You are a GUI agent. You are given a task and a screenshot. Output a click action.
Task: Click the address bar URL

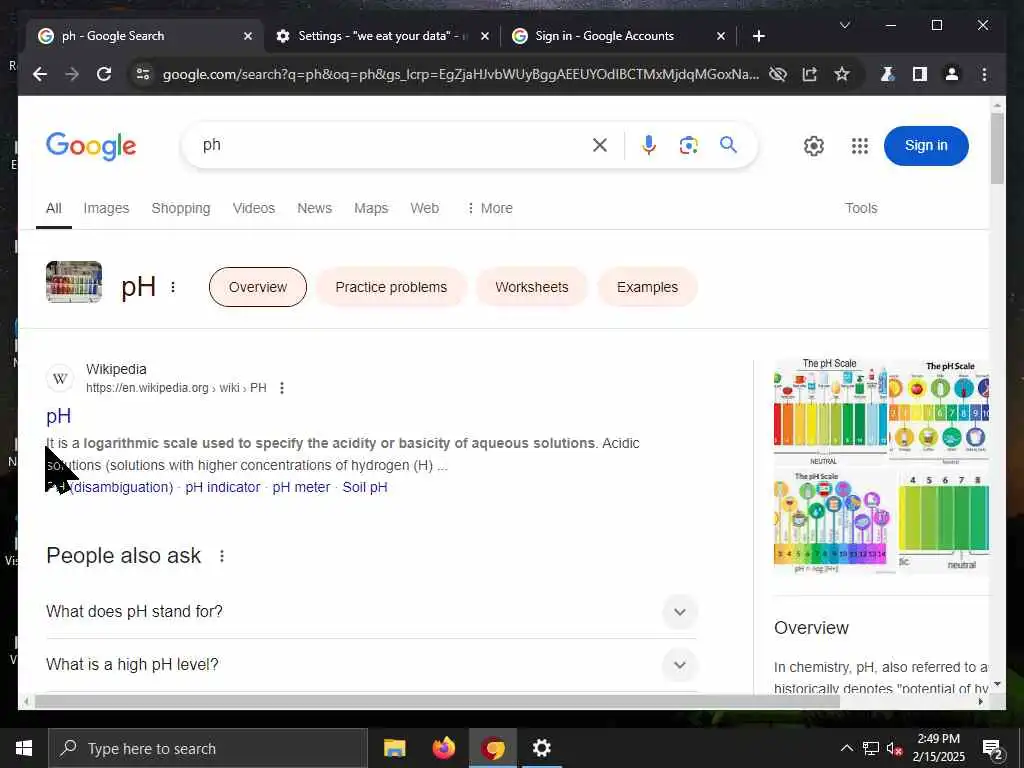coord(460,74)
